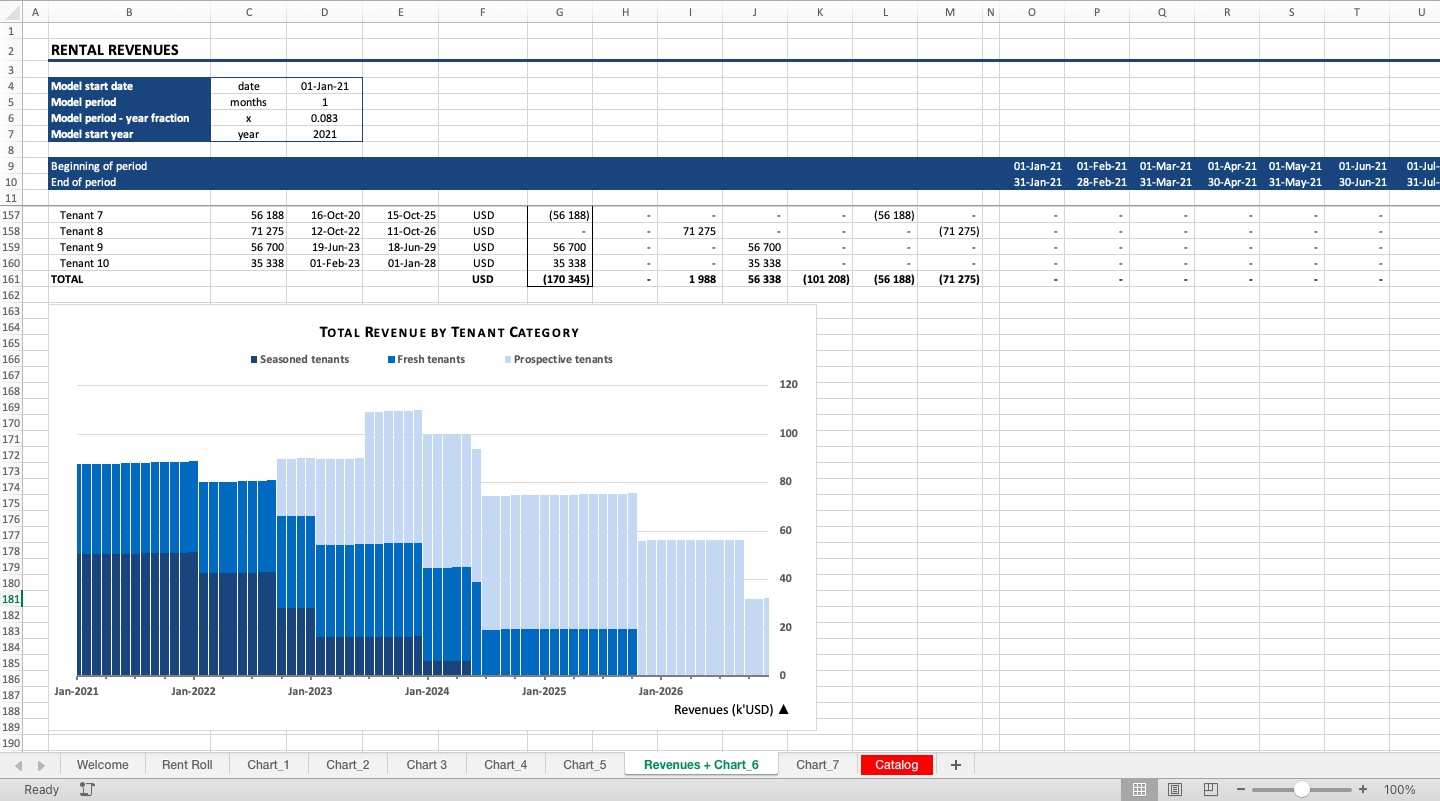Select the Seasoned tenants legend swatch
This screenshot has width=1440, height=801.
click(x=255, y=360)
